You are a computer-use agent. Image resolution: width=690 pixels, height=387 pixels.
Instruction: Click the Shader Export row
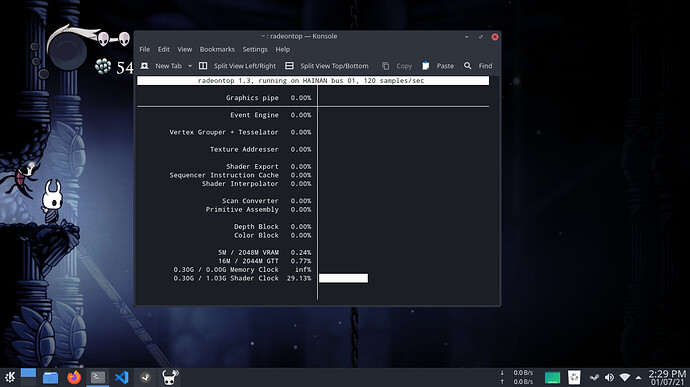point(268,166)
